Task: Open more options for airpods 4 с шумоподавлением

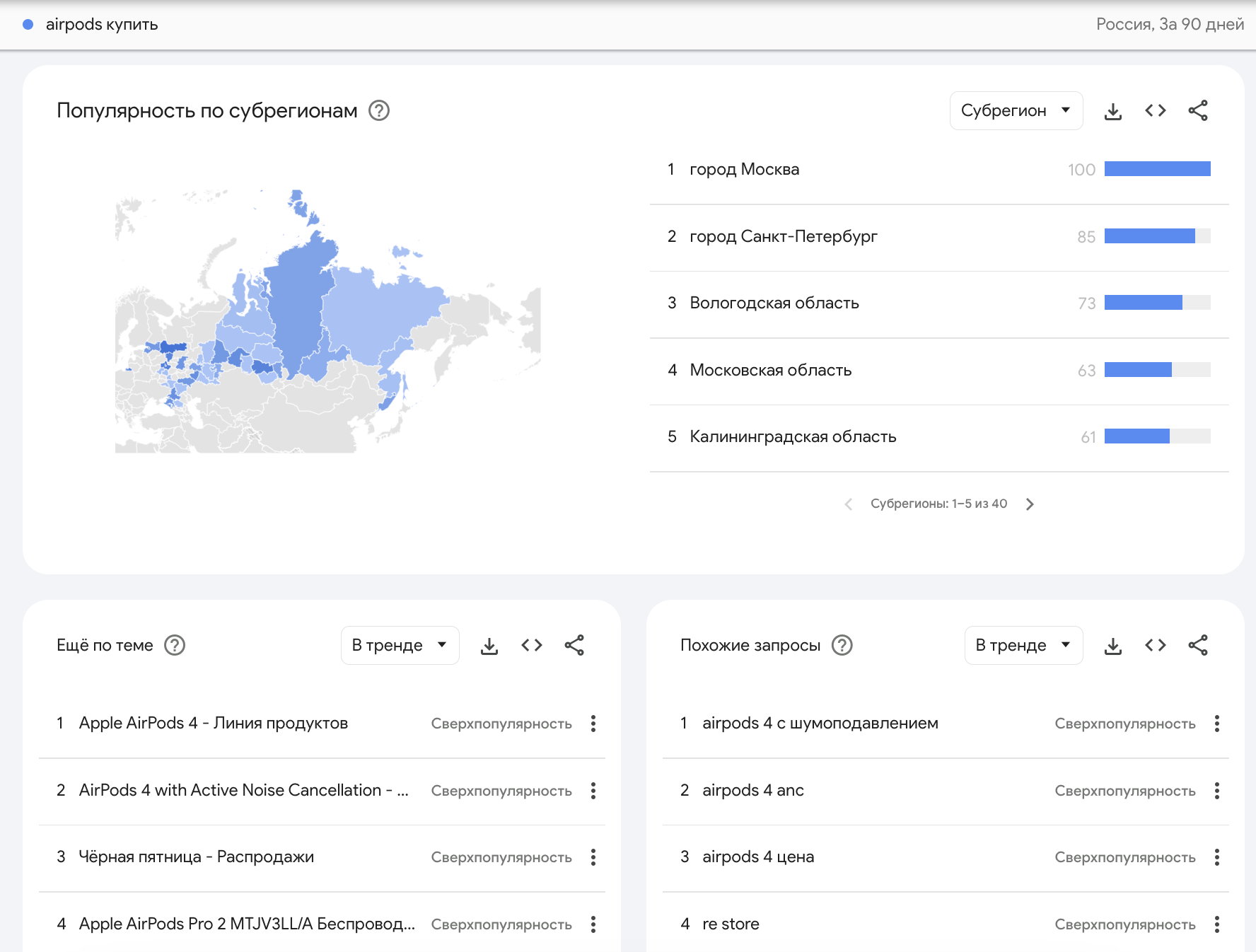Action: (x=1217, y=724)
